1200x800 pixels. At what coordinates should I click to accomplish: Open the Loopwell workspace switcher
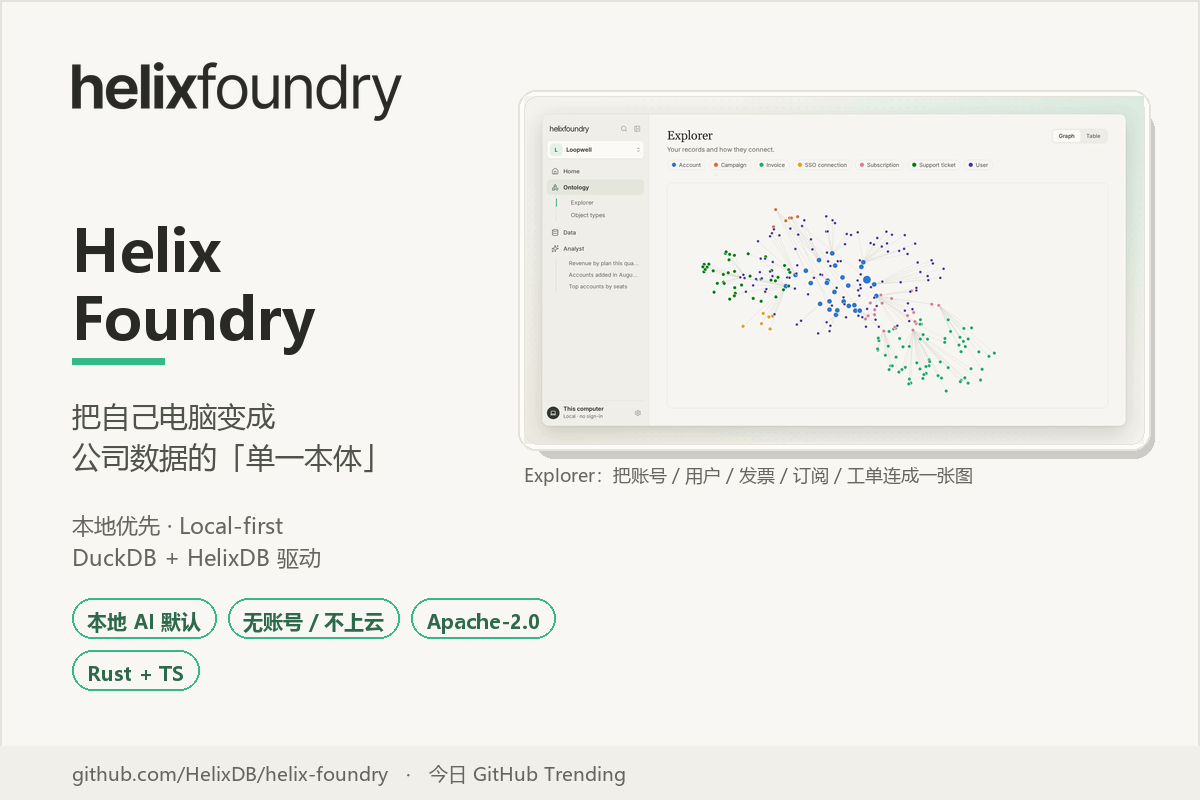point(596,149)
